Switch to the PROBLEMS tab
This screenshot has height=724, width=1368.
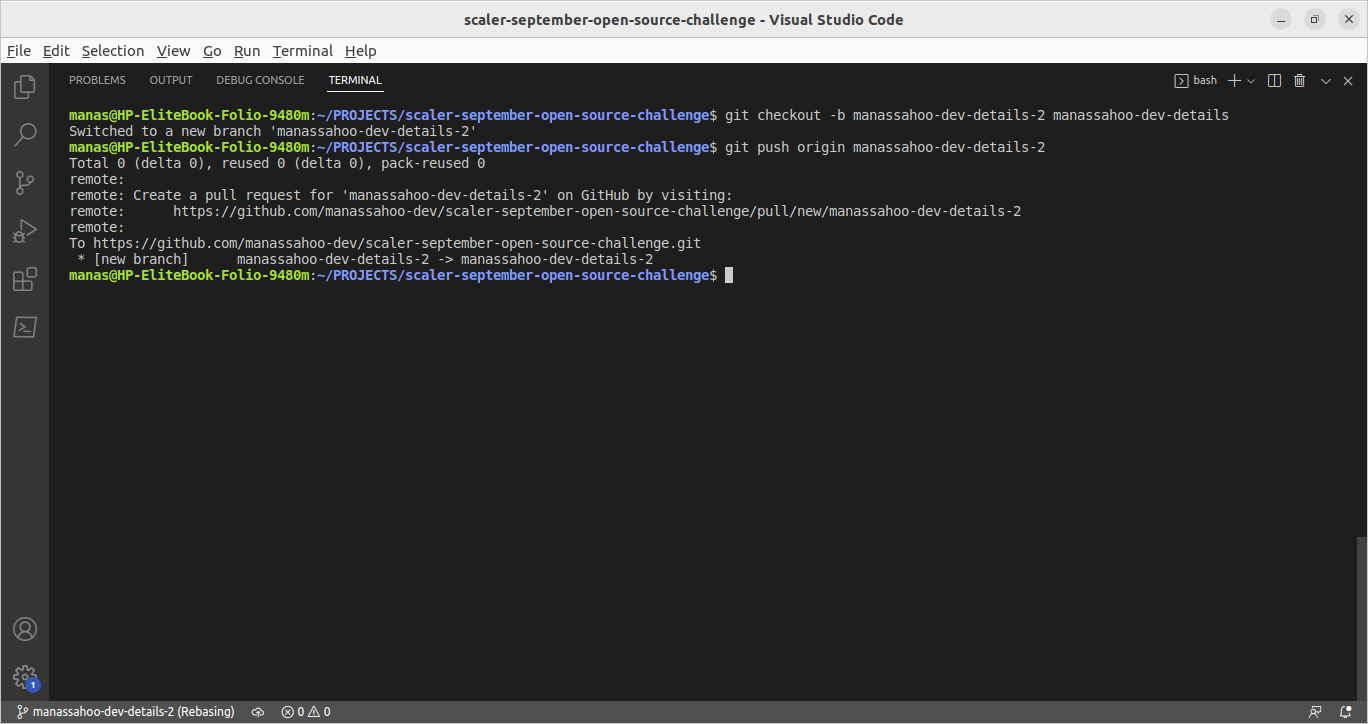click(x=97, y=80)
